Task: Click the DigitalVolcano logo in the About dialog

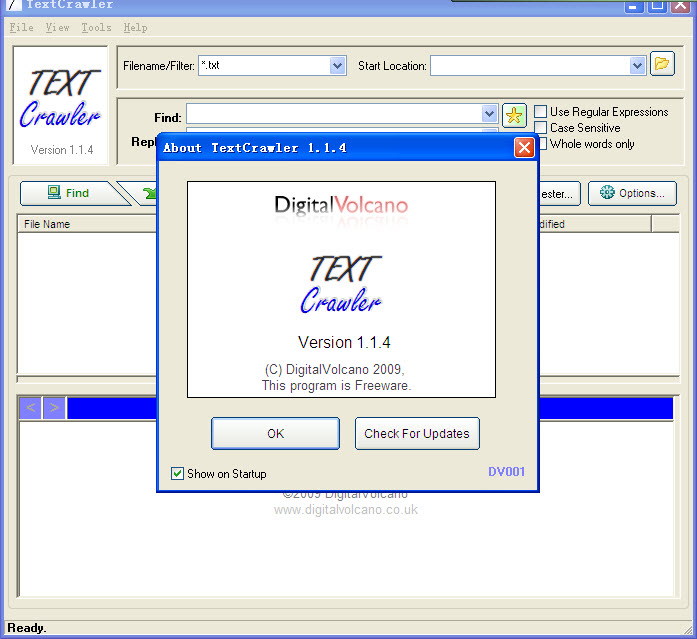Action: pyautogui.click(x=341, y=205)
